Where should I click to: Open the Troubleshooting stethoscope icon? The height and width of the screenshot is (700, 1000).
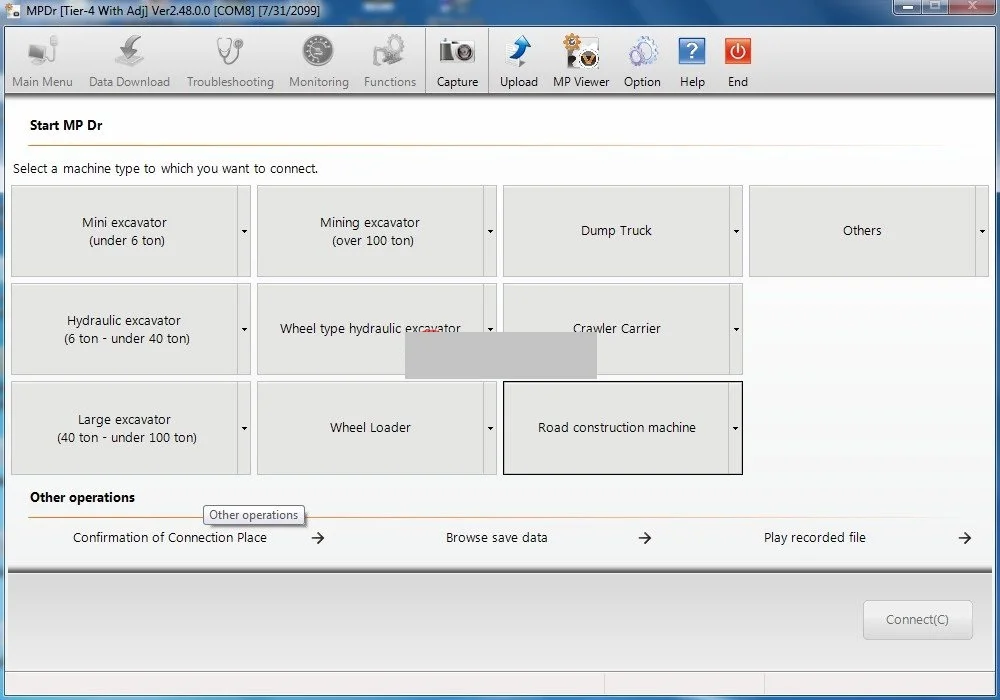point(229,55)
